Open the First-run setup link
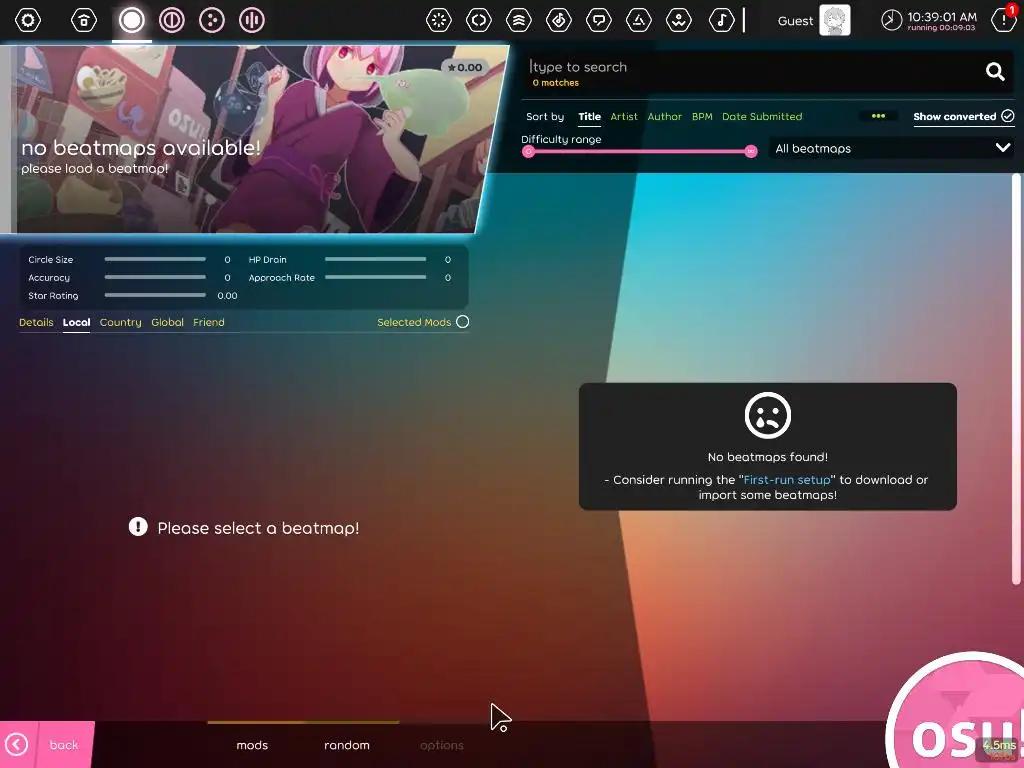Viewport: 1024px width, 768px height. coord(787,479)
